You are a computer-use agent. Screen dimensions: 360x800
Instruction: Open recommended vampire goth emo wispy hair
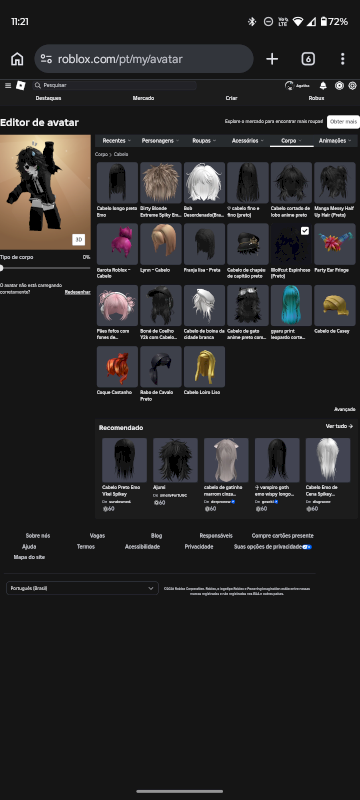click(277, 460)
